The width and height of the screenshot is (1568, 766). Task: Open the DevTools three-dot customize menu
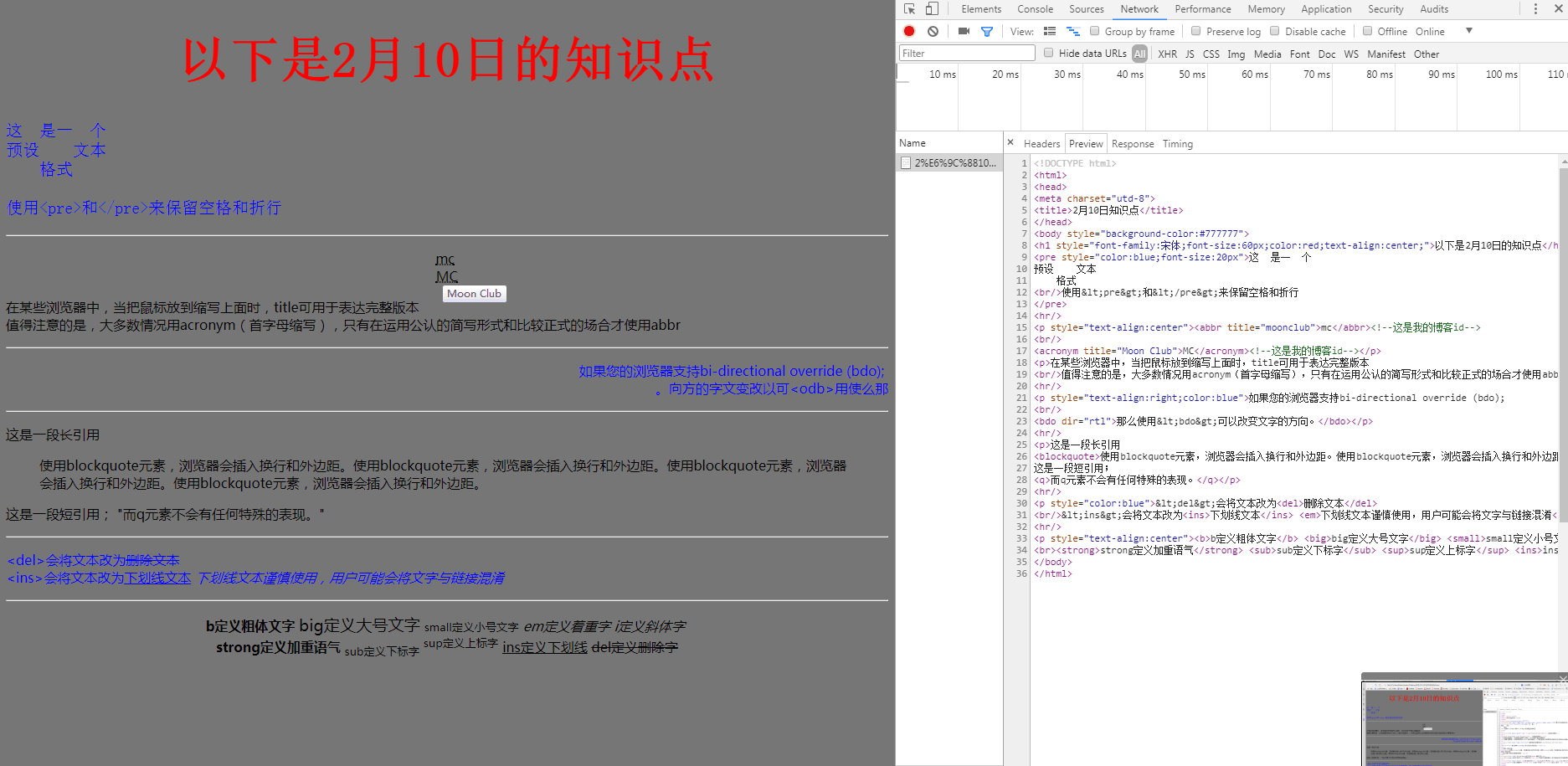1535,9
